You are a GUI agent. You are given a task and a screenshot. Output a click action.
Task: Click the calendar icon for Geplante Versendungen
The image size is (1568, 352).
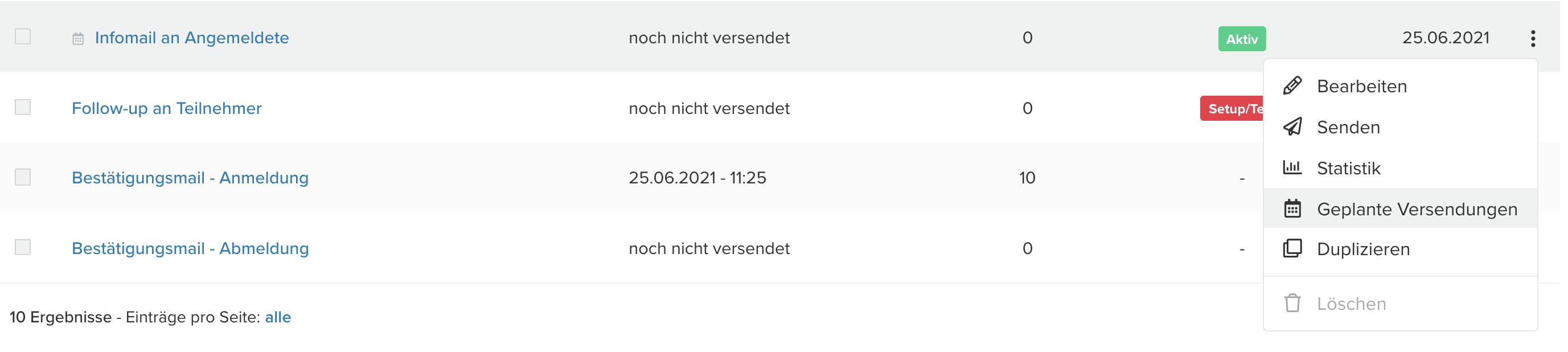(x=1292, y=209)
